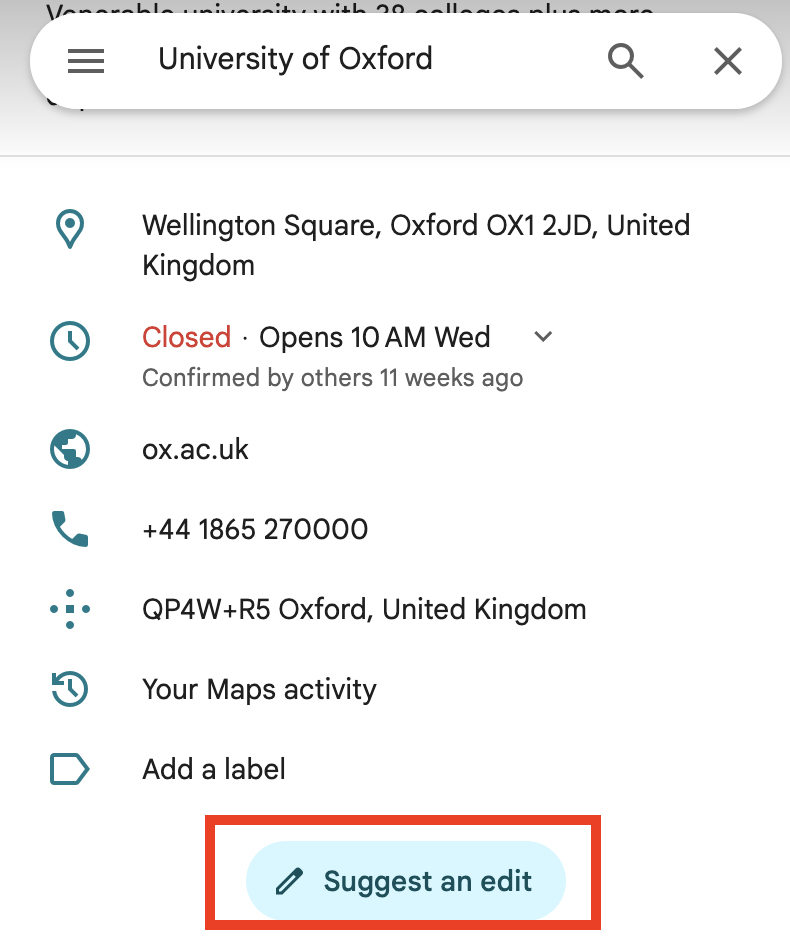Copy plus code QP4W+R5 Oxford
This screenshot has width=790, height=936.
[364, 609]
